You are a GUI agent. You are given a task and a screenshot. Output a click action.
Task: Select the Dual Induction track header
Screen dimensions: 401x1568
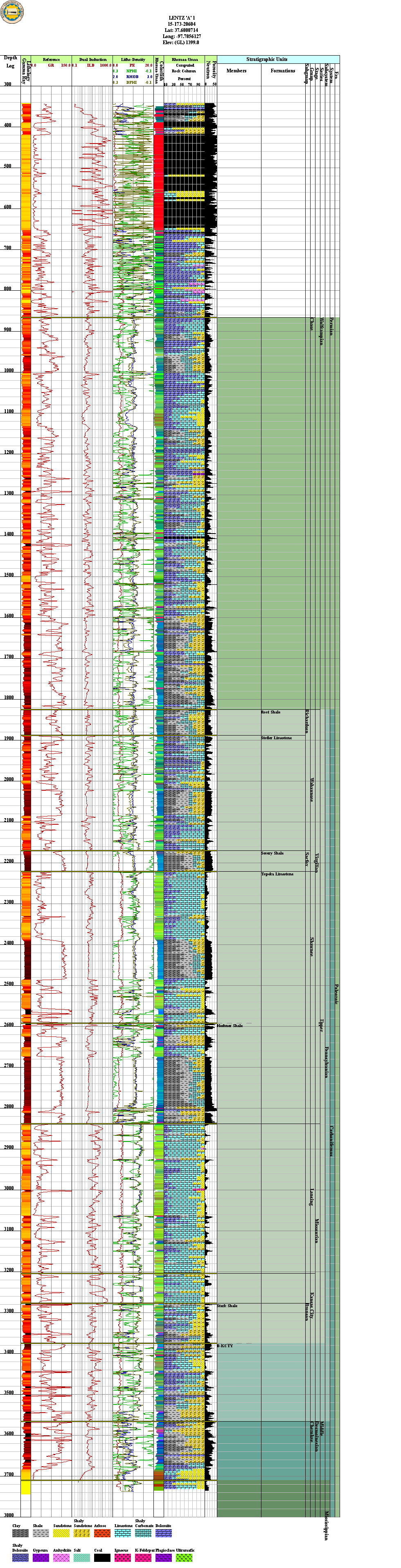[92, 60]
